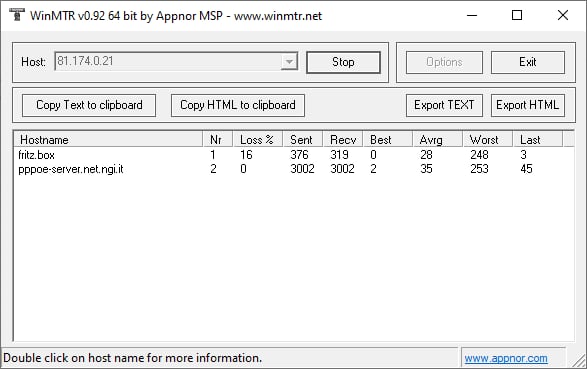Screen dimensions: 587x369
Task: Sort by the Hostname column header
Action: tap(109, 140)
